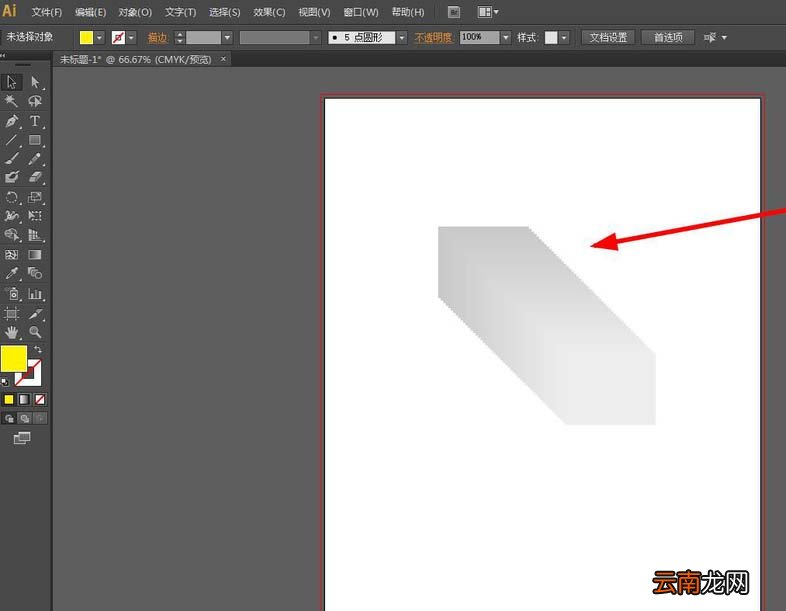
Task: Select the Eyedropper tool
Action: [12, 273]
